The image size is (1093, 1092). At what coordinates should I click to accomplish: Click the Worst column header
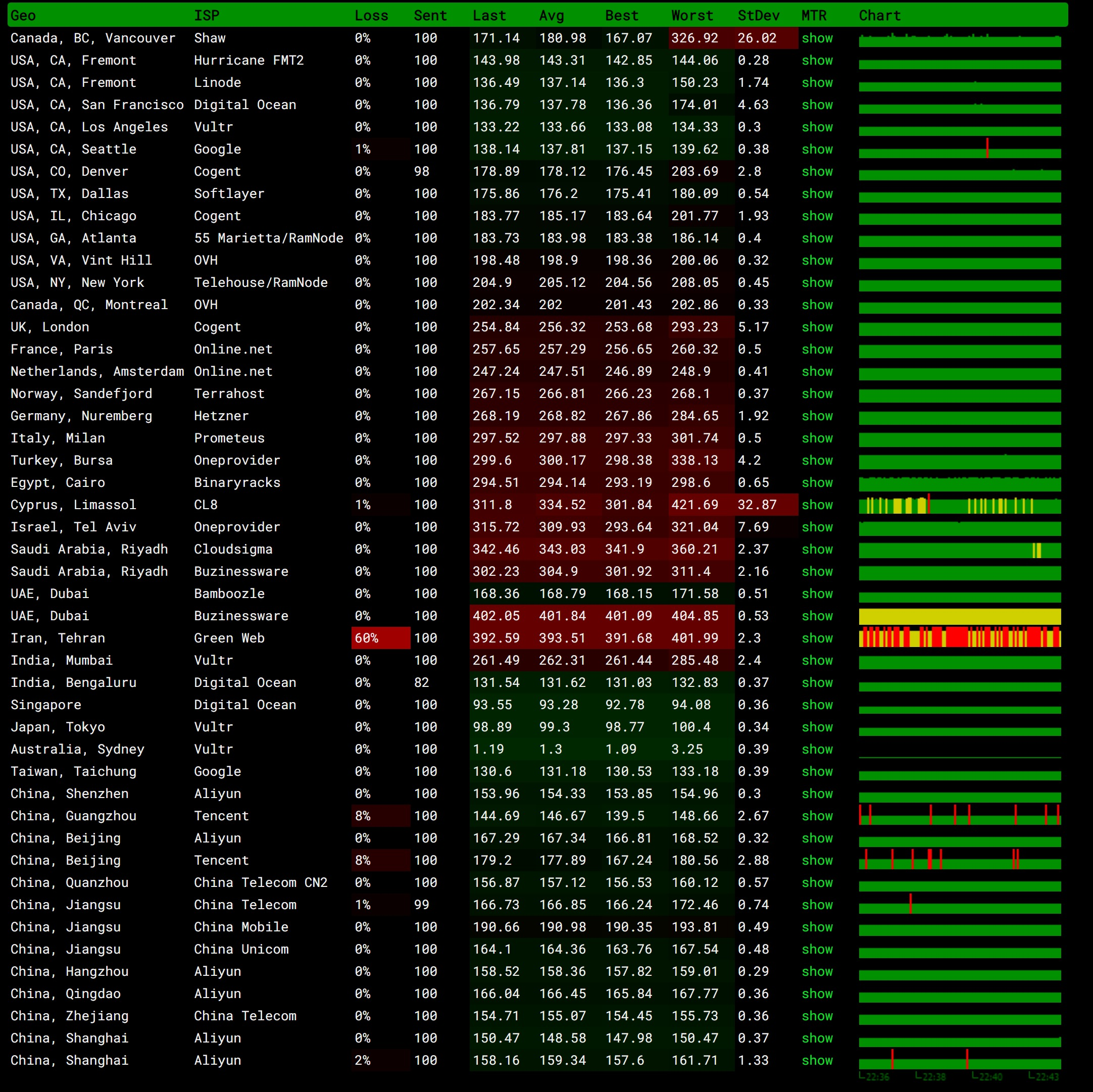click(x=692, y=15)
